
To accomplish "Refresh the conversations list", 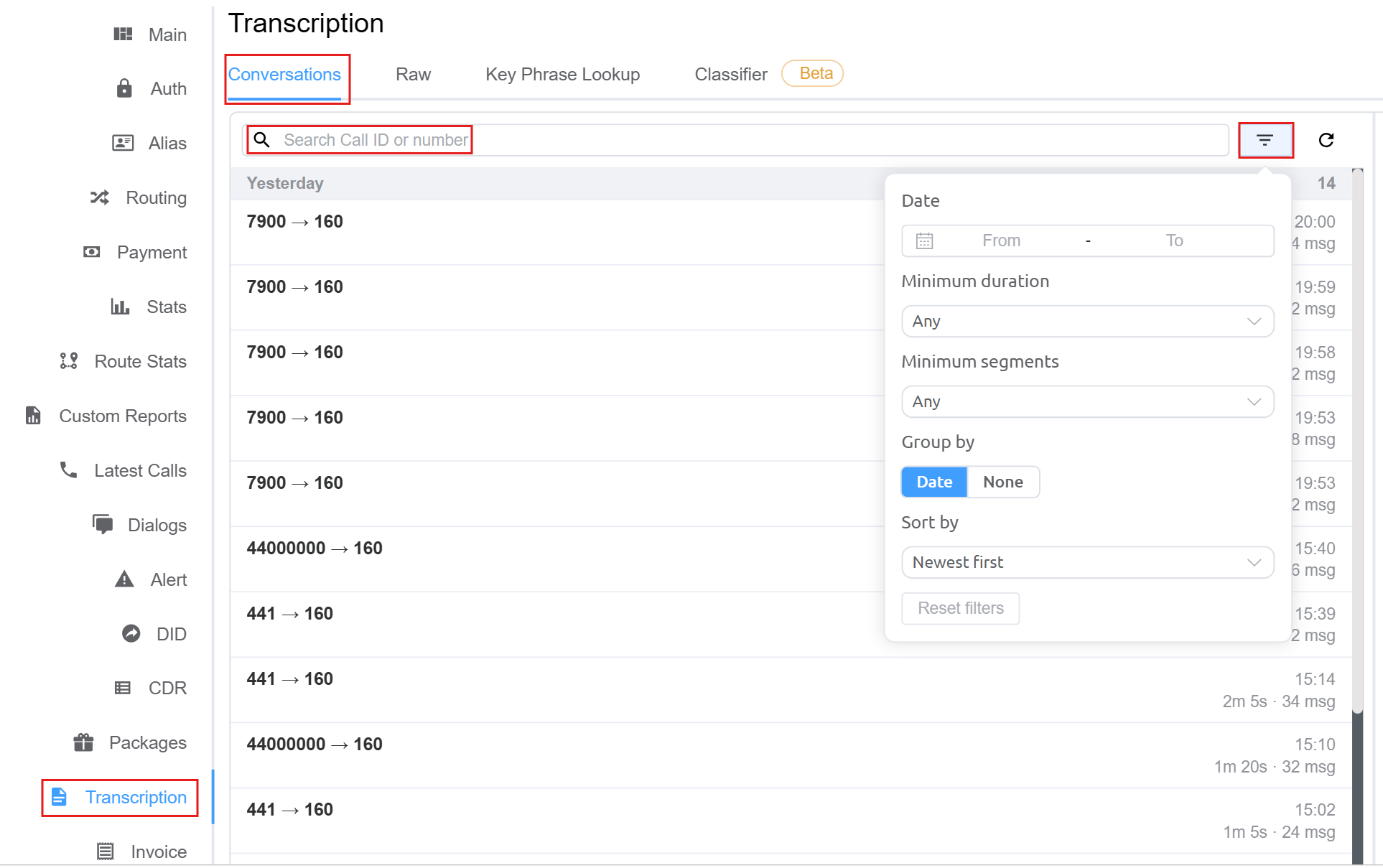I will (1326, 140).
